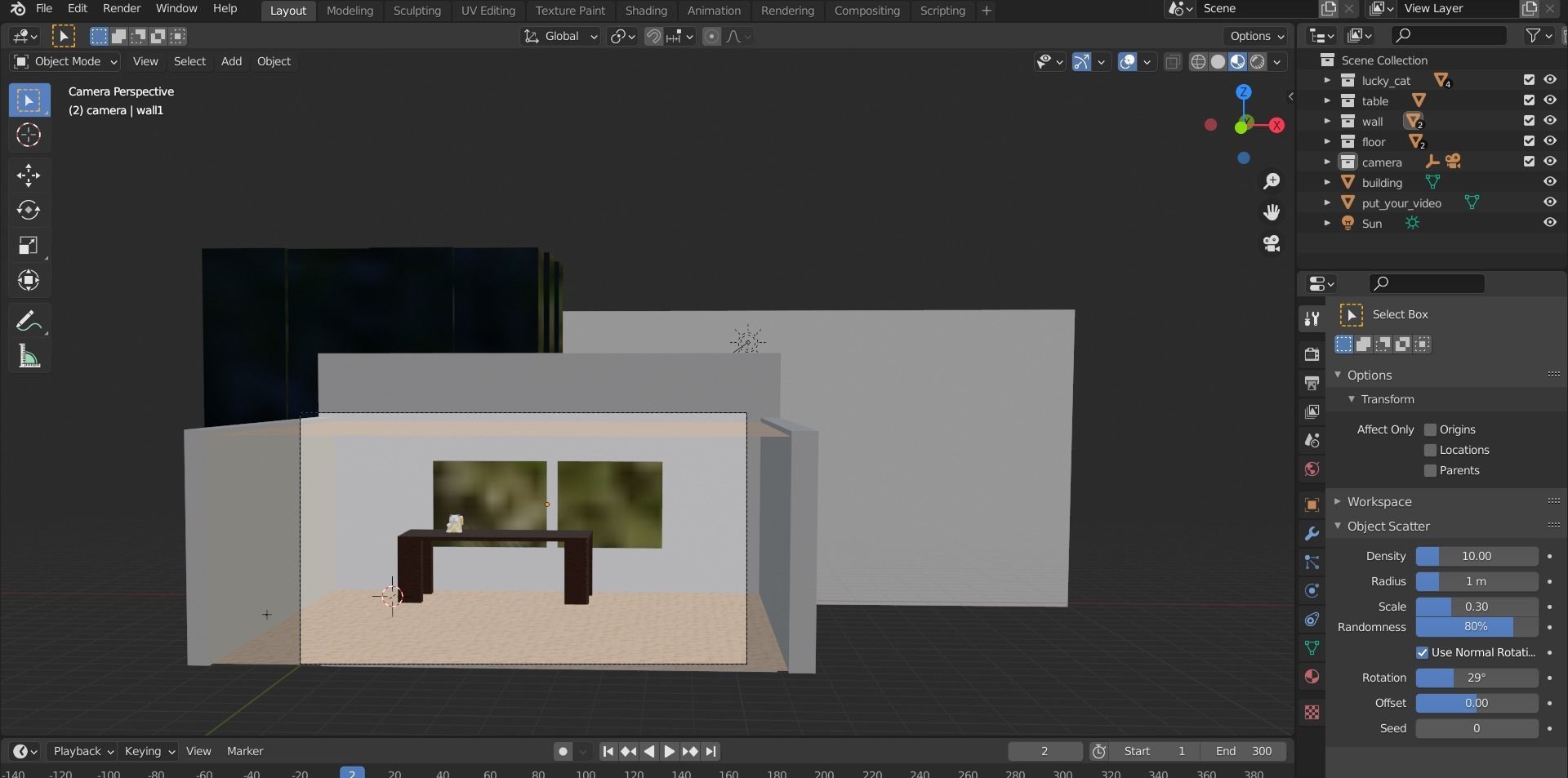The height and width of the screenshot is (778, 1568).
Task: Open the viewport Add menu
Action: click(231, 61)
